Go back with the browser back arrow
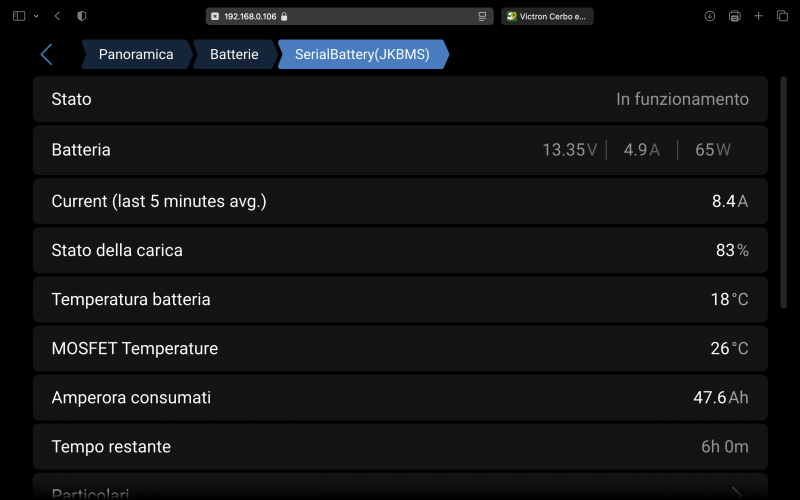This screenshot has height=500, width=800. 57,16
